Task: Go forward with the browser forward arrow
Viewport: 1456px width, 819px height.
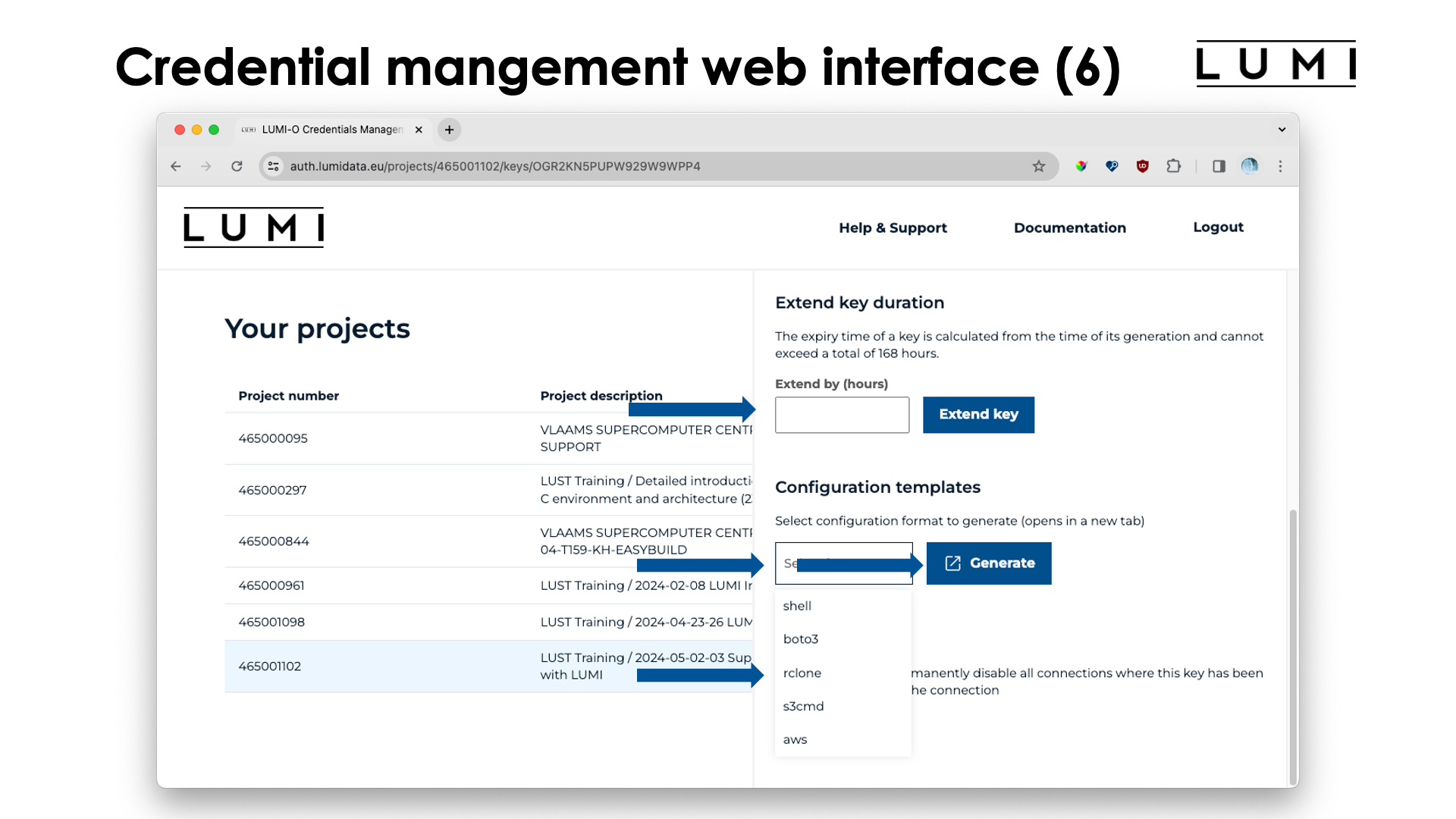Action: (x=206, y=166)
